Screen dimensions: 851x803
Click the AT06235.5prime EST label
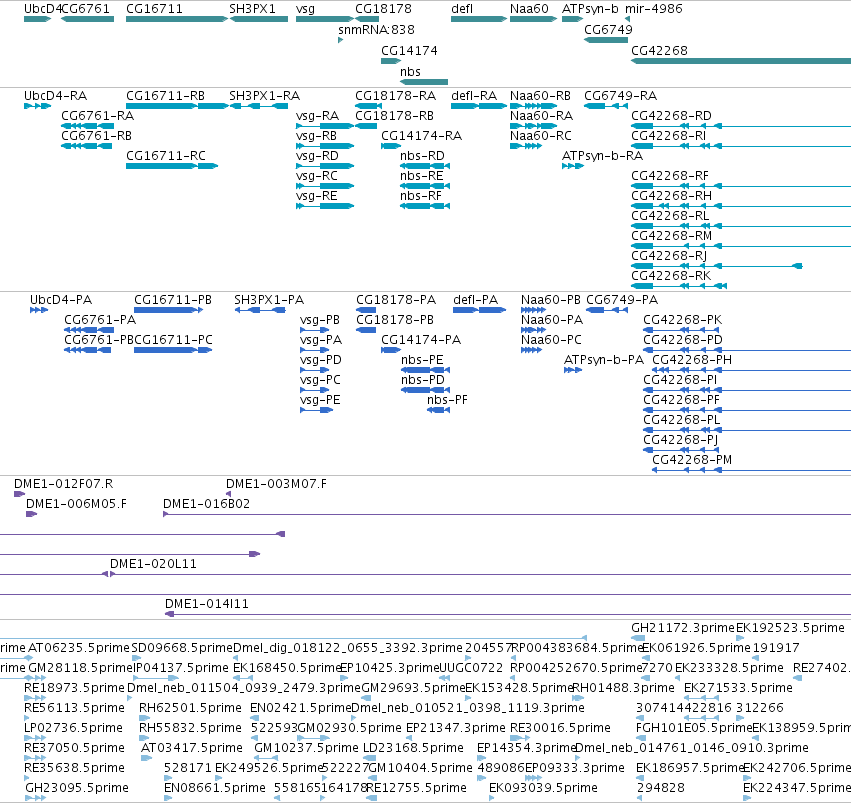(x=79, y=648)
